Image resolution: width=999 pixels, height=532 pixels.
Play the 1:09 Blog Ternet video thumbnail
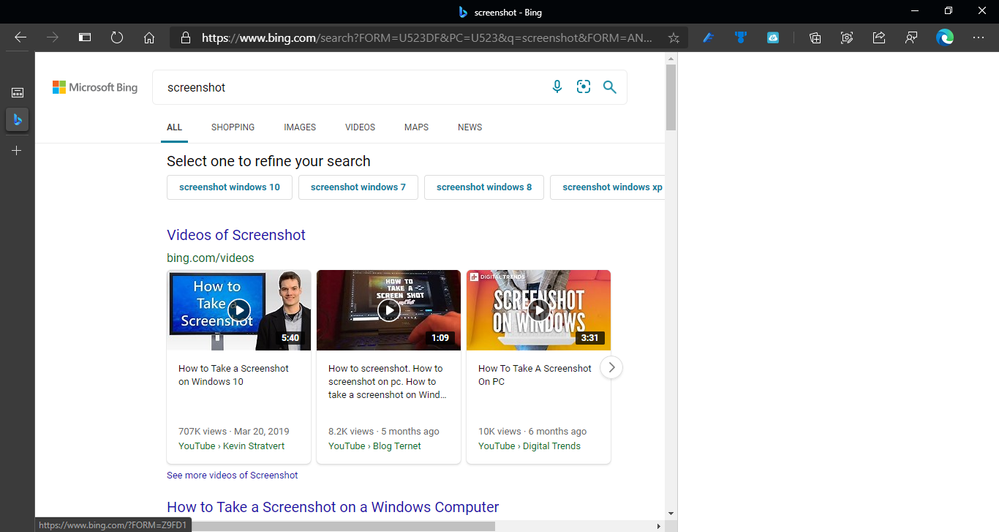[x=389, y=310]
